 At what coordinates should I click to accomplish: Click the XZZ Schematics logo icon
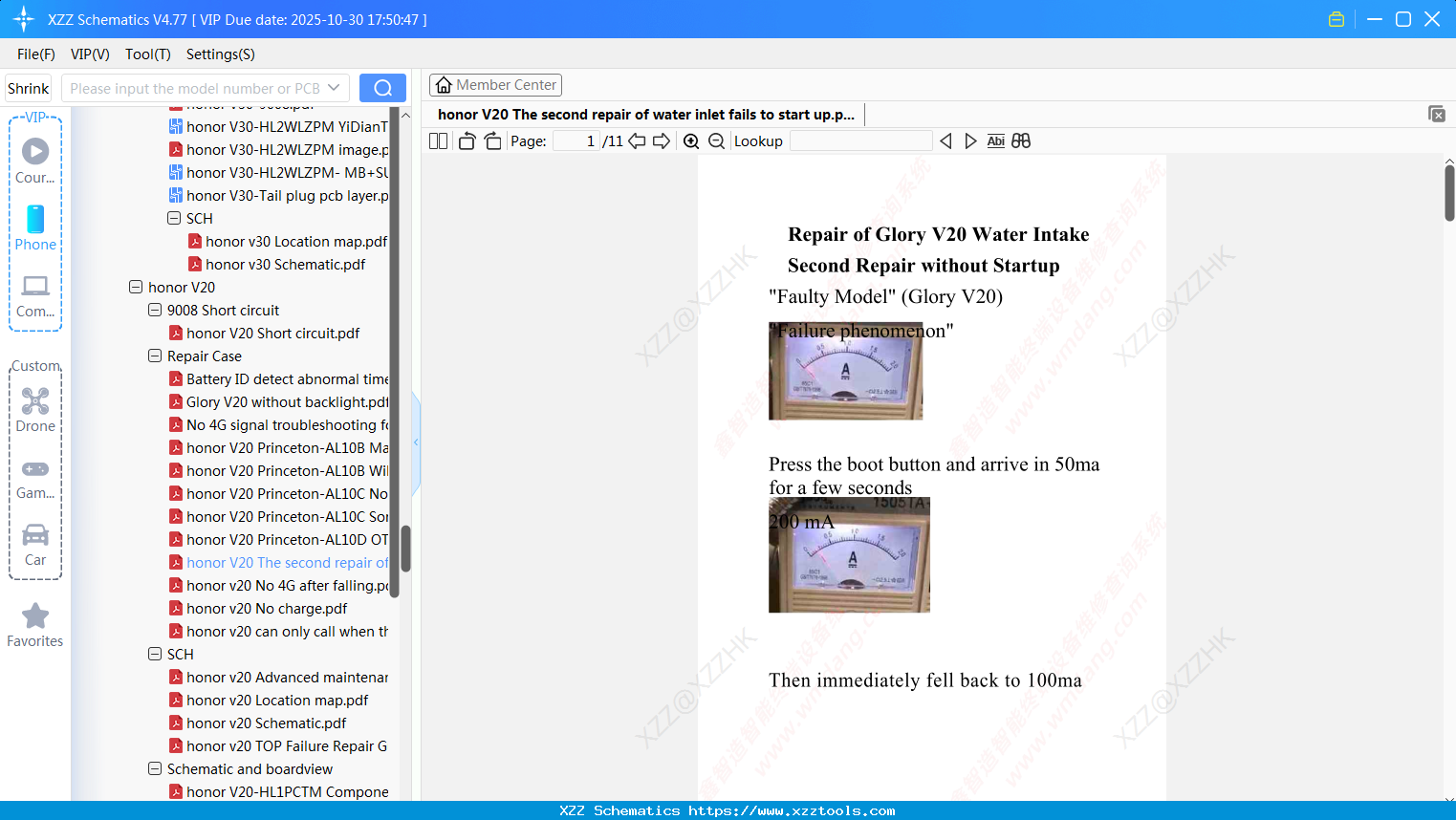coord(24,19)
